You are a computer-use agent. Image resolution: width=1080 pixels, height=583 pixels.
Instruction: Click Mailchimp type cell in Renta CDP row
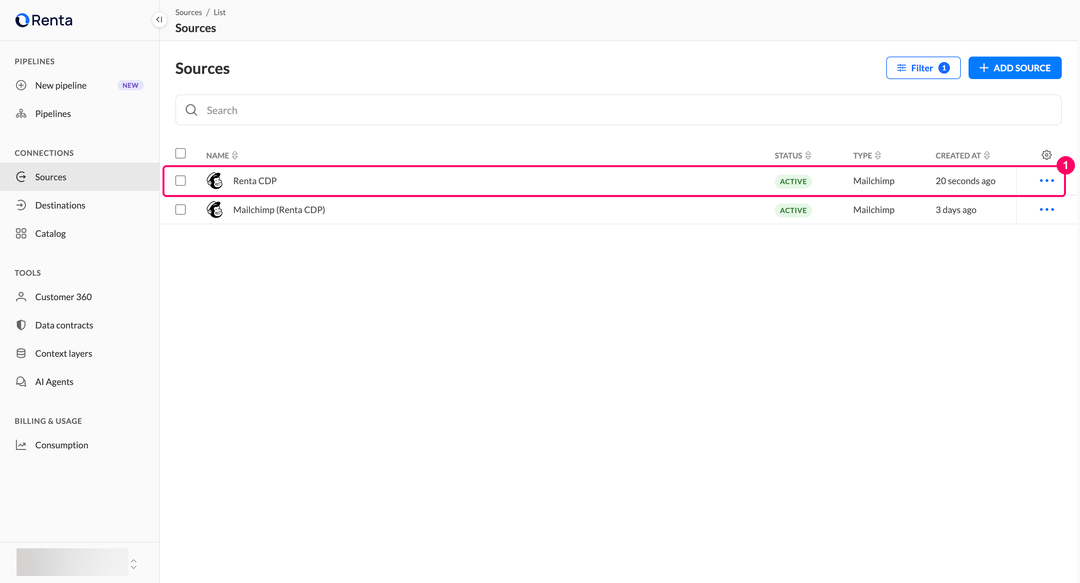[873, 181]
